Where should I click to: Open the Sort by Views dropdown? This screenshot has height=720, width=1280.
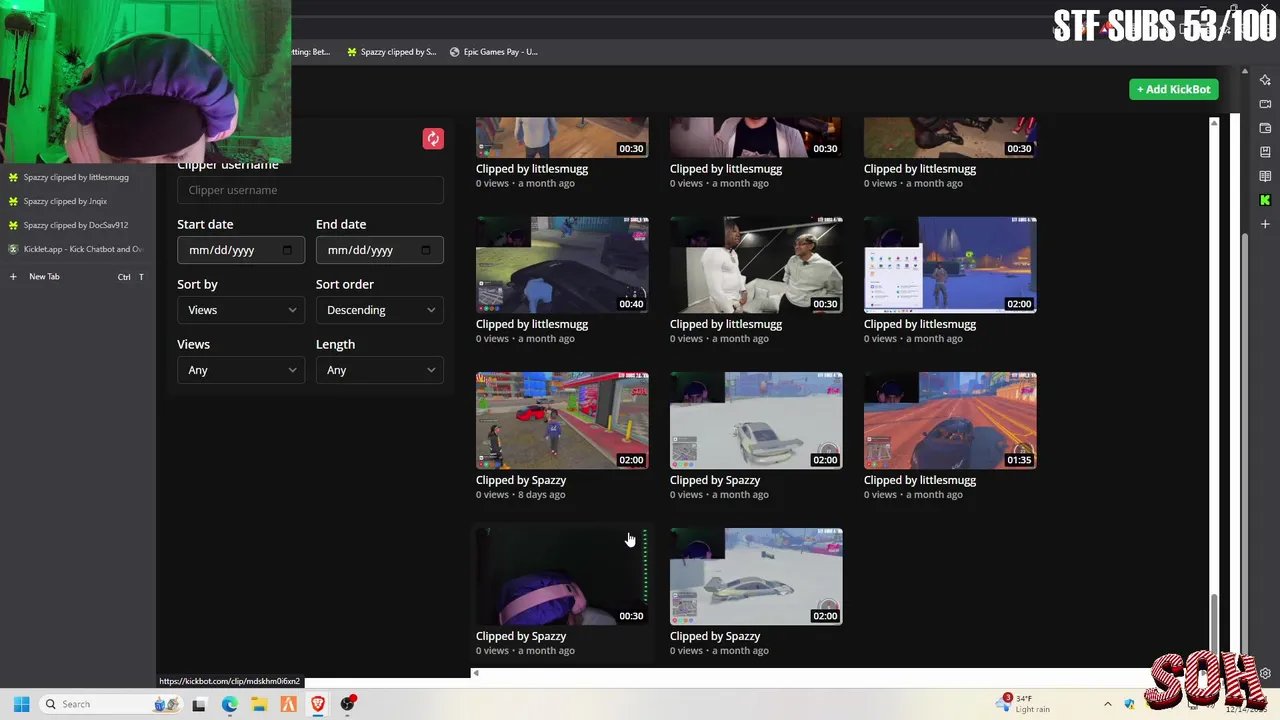[x=241, y=310]
